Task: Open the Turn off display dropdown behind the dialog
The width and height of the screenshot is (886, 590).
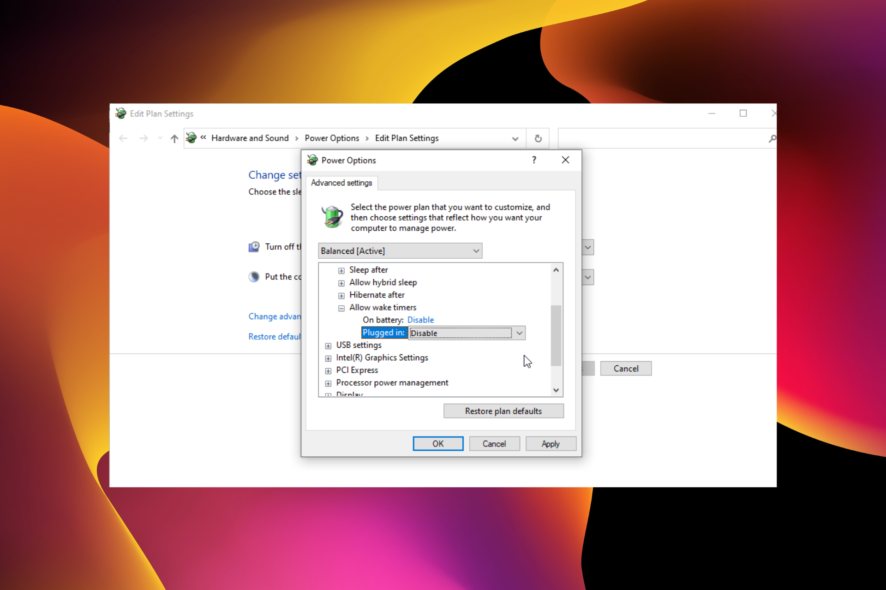Action: [x=588, y=248]
